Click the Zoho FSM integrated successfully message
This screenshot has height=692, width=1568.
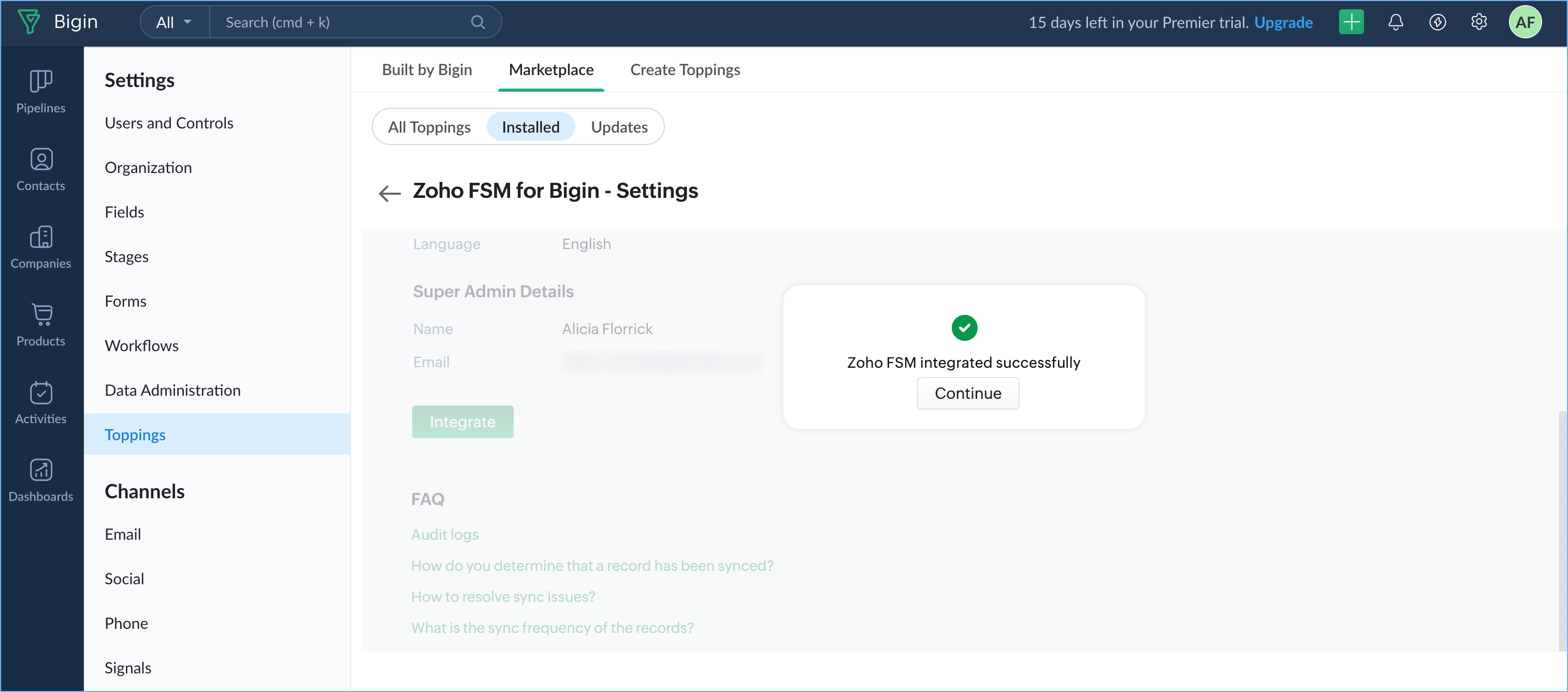coord(964,362)
